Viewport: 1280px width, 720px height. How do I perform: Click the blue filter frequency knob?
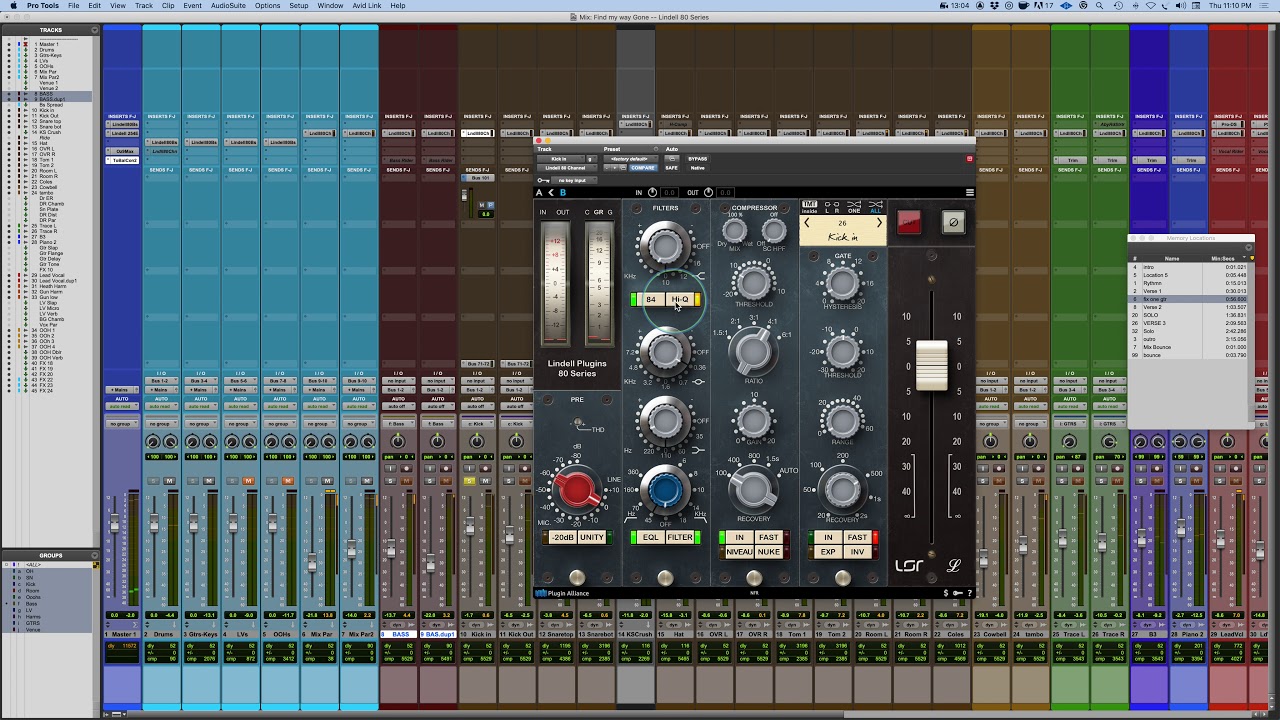[x=665, y=489]
